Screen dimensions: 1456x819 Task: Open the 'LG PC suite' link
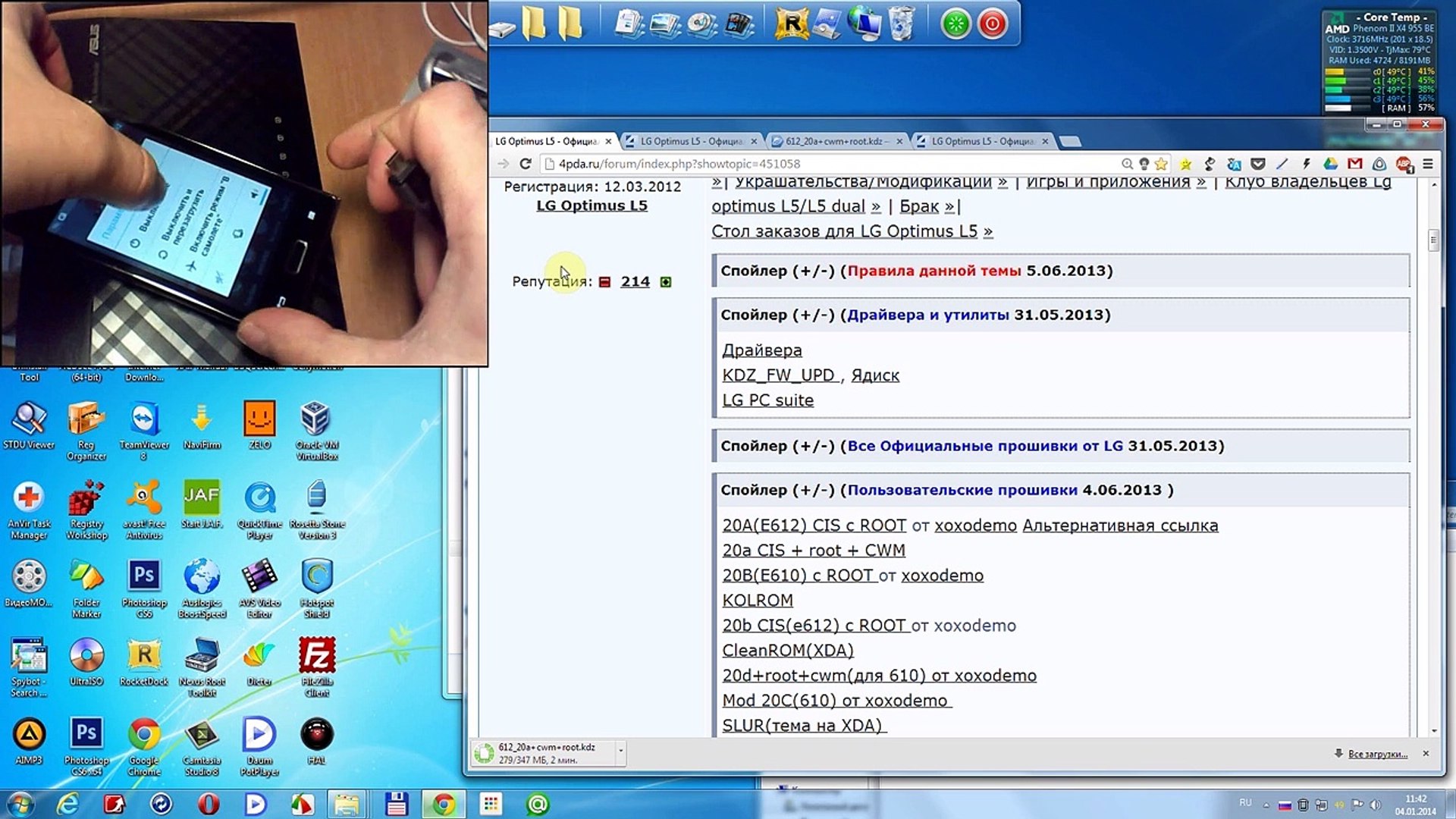pyautogui.click(x=767, y=400)
